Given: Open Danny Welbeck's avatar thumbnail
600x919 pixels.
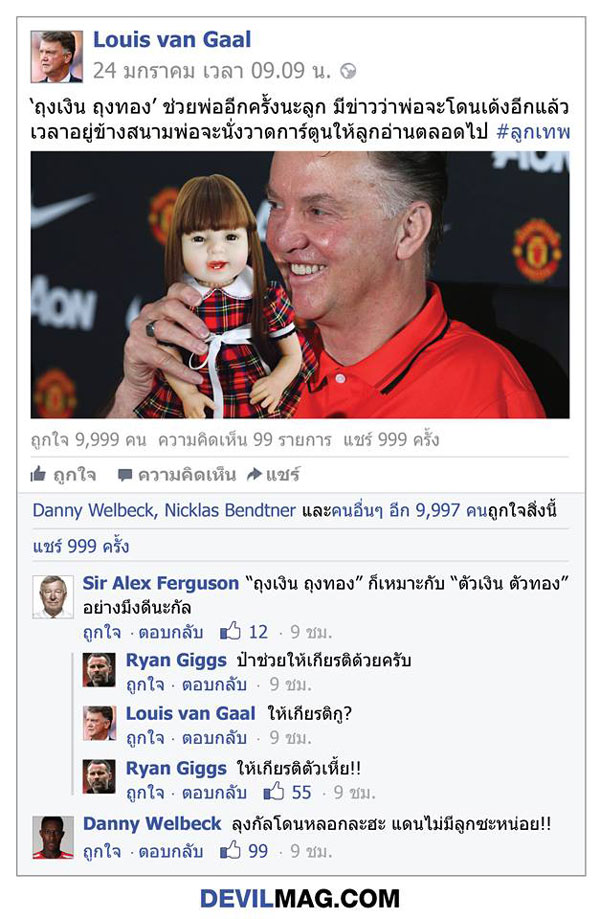Looking at the screenshot, I should pyautogui.click(x=53, y=838).
